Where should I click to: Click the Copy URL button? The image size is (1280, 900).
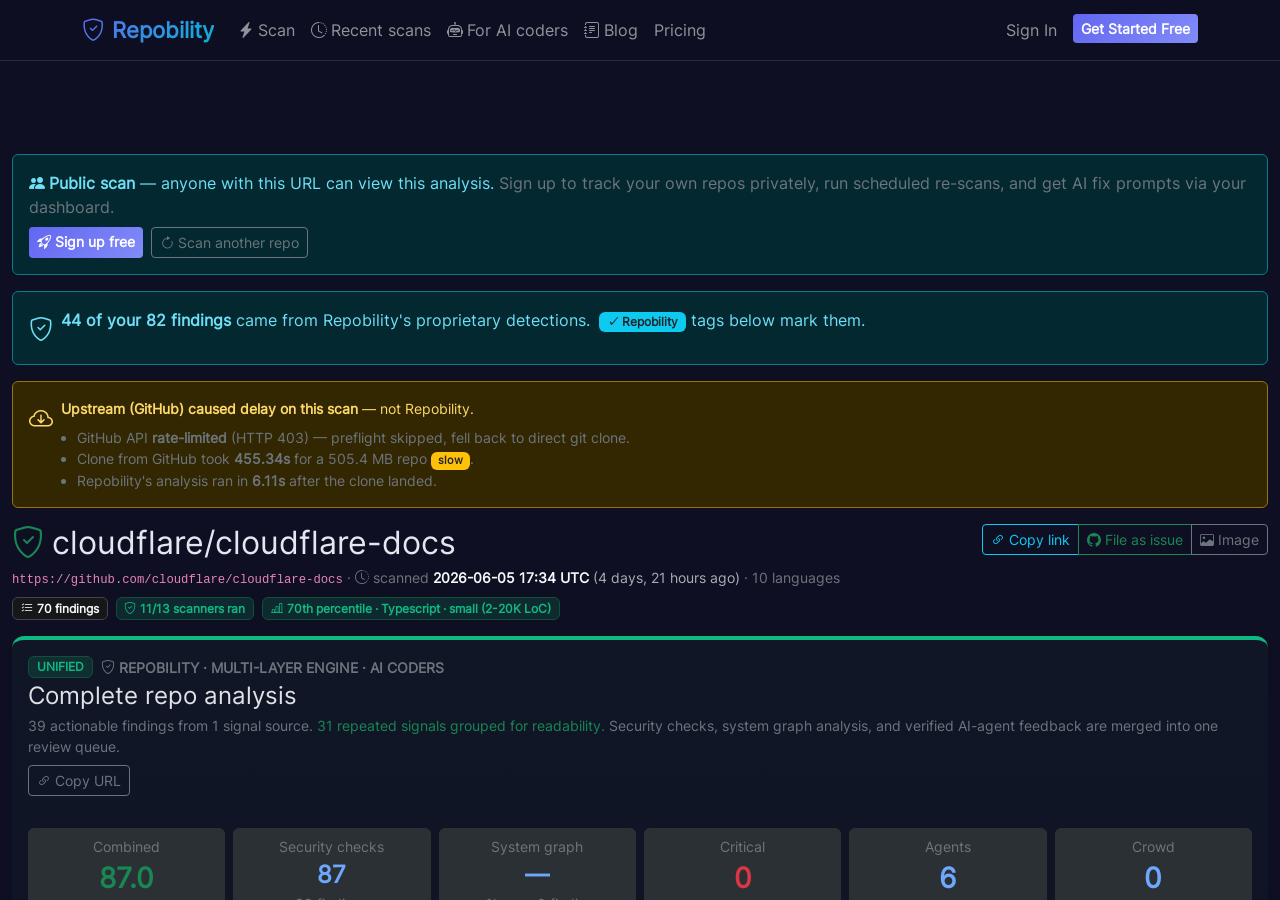[x=79, y=780]
